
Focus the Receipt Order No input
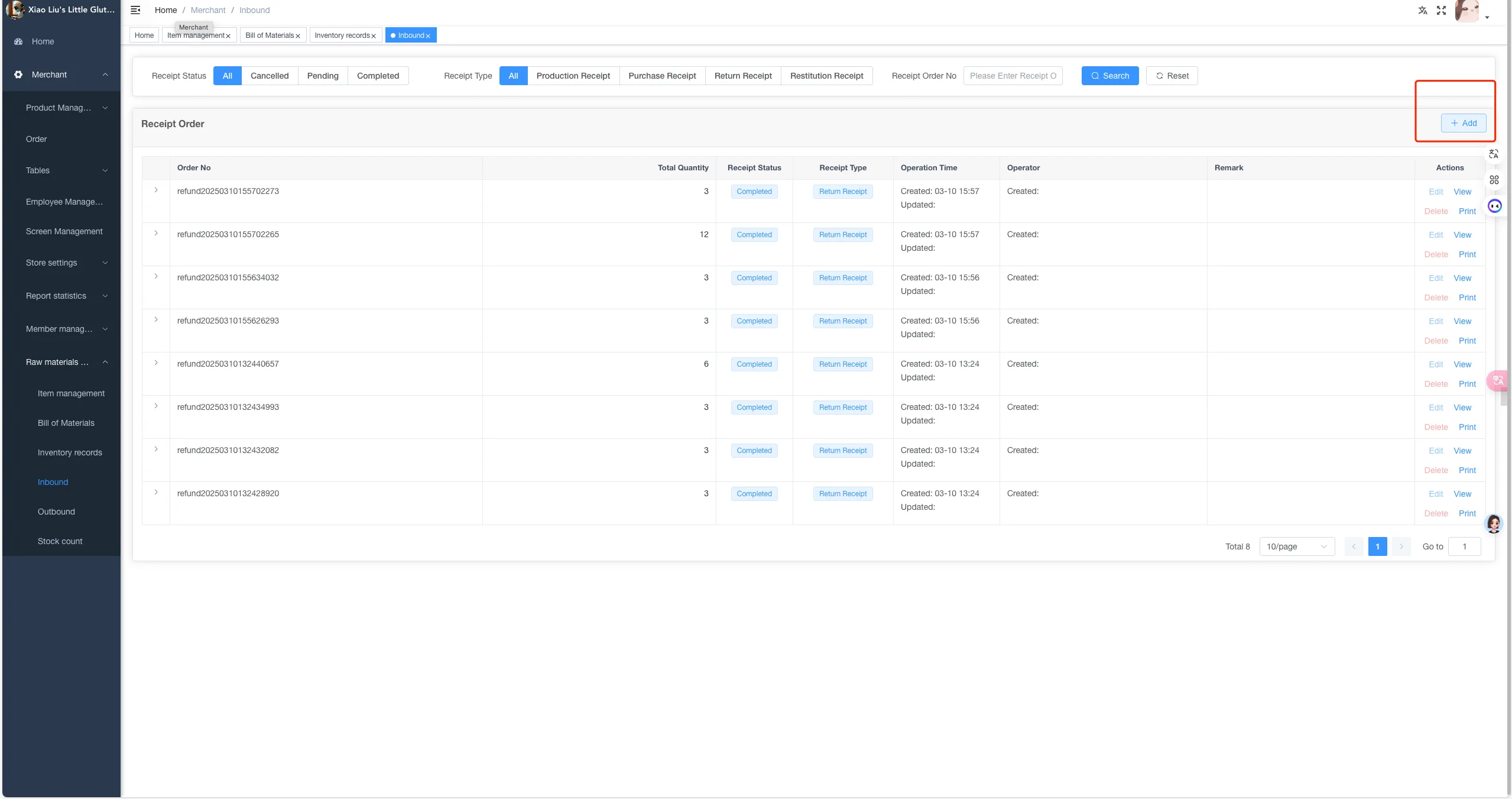(1013, 76)
